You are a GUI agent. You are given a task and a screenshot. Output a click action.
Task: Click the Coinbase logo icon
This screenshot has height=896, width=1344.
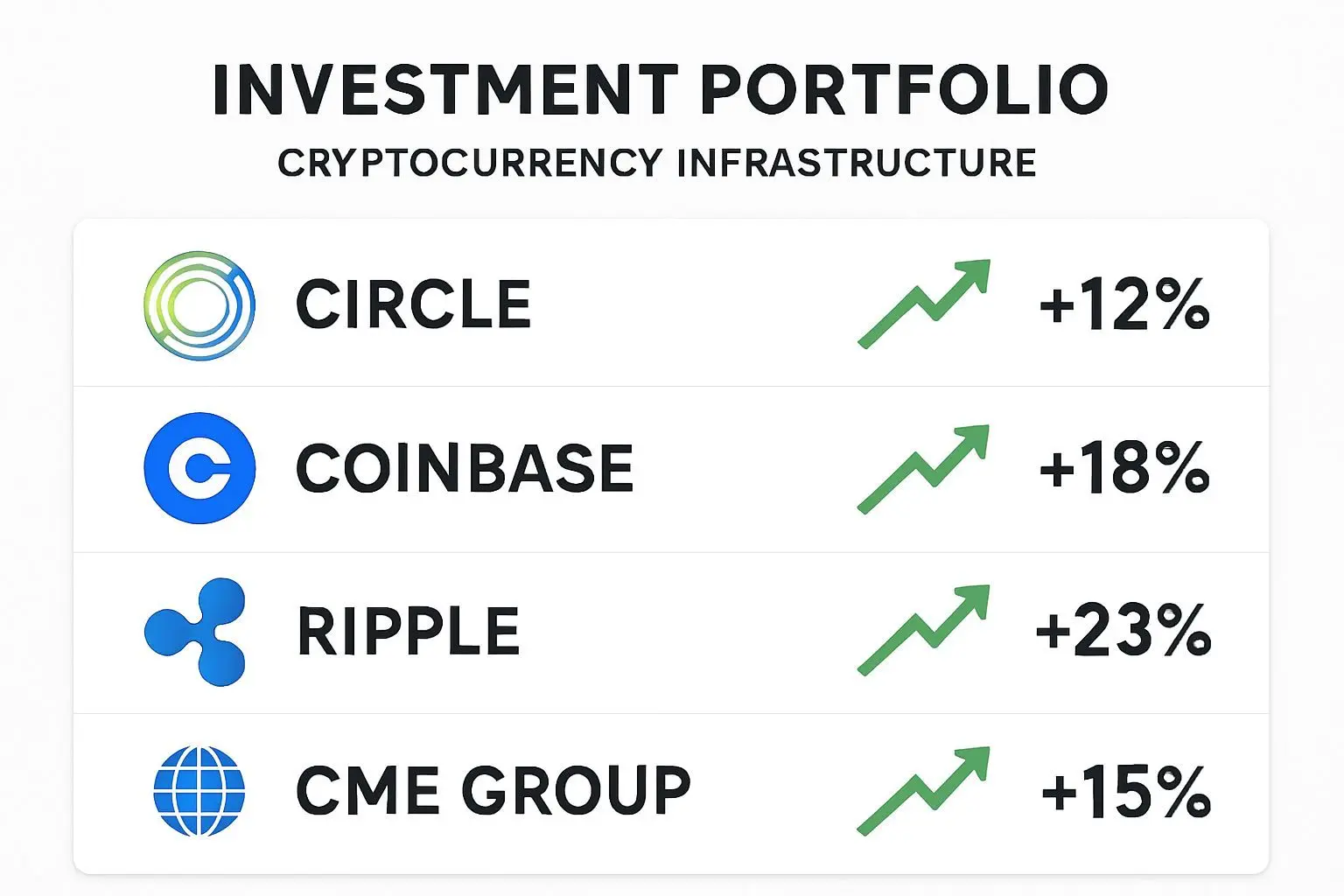199,468
